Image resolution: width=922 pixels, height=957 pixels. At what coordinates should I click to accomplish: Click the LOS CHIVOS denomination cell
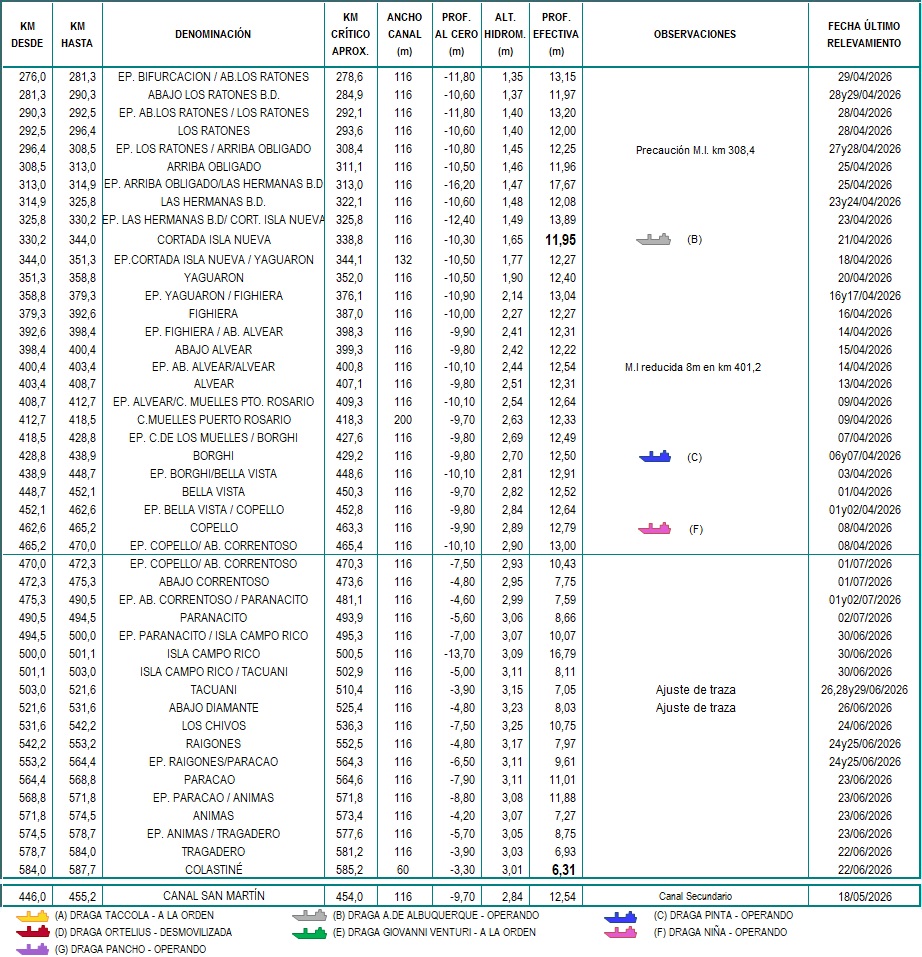point(214,726)
